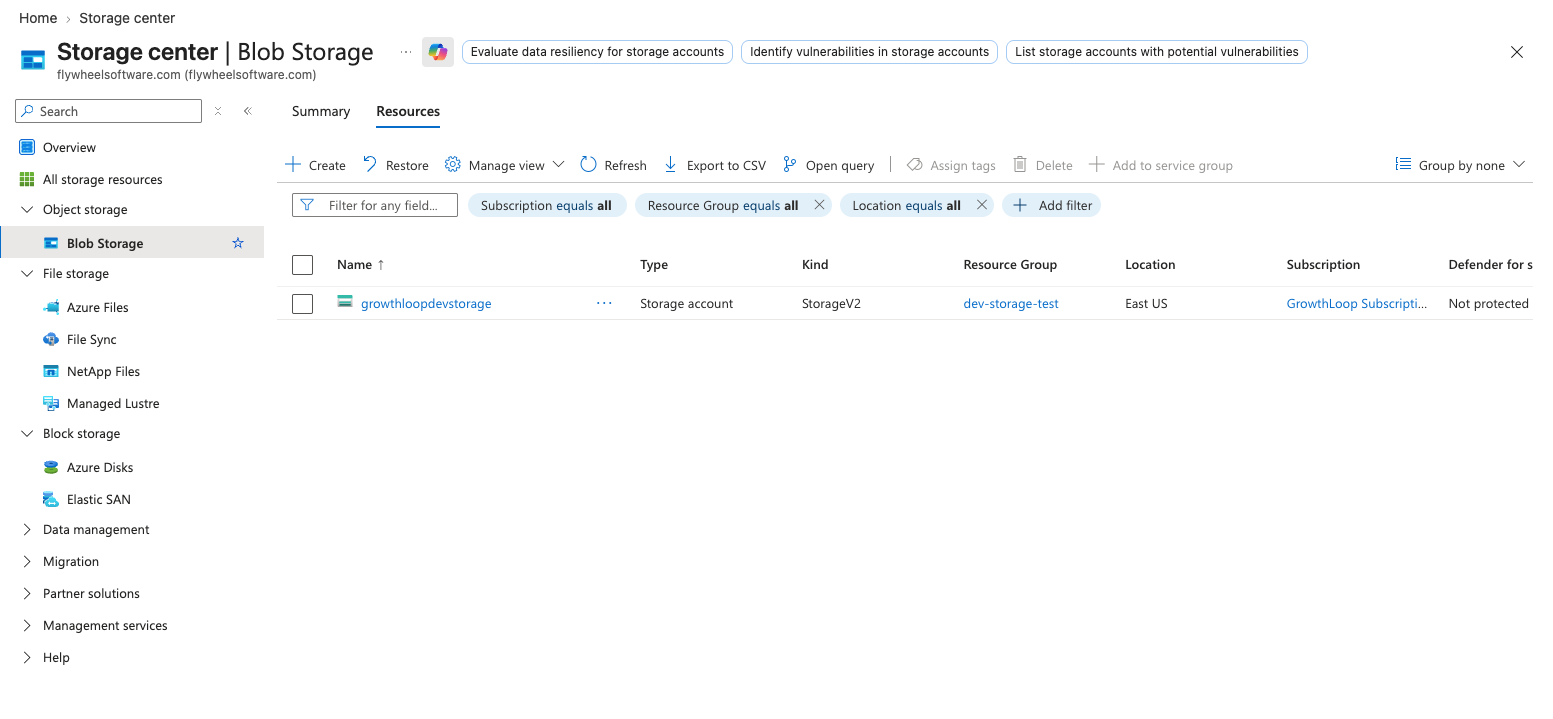Screen dimensions: 1553x719
Task: Focus the Filter for any field box
Action: point(375,205)
